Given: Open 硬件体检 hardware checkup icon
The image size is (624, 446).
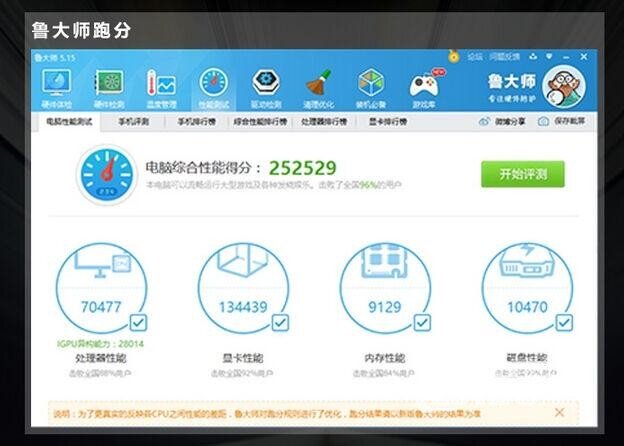Looking at the screenshot, I should point(57,85).
